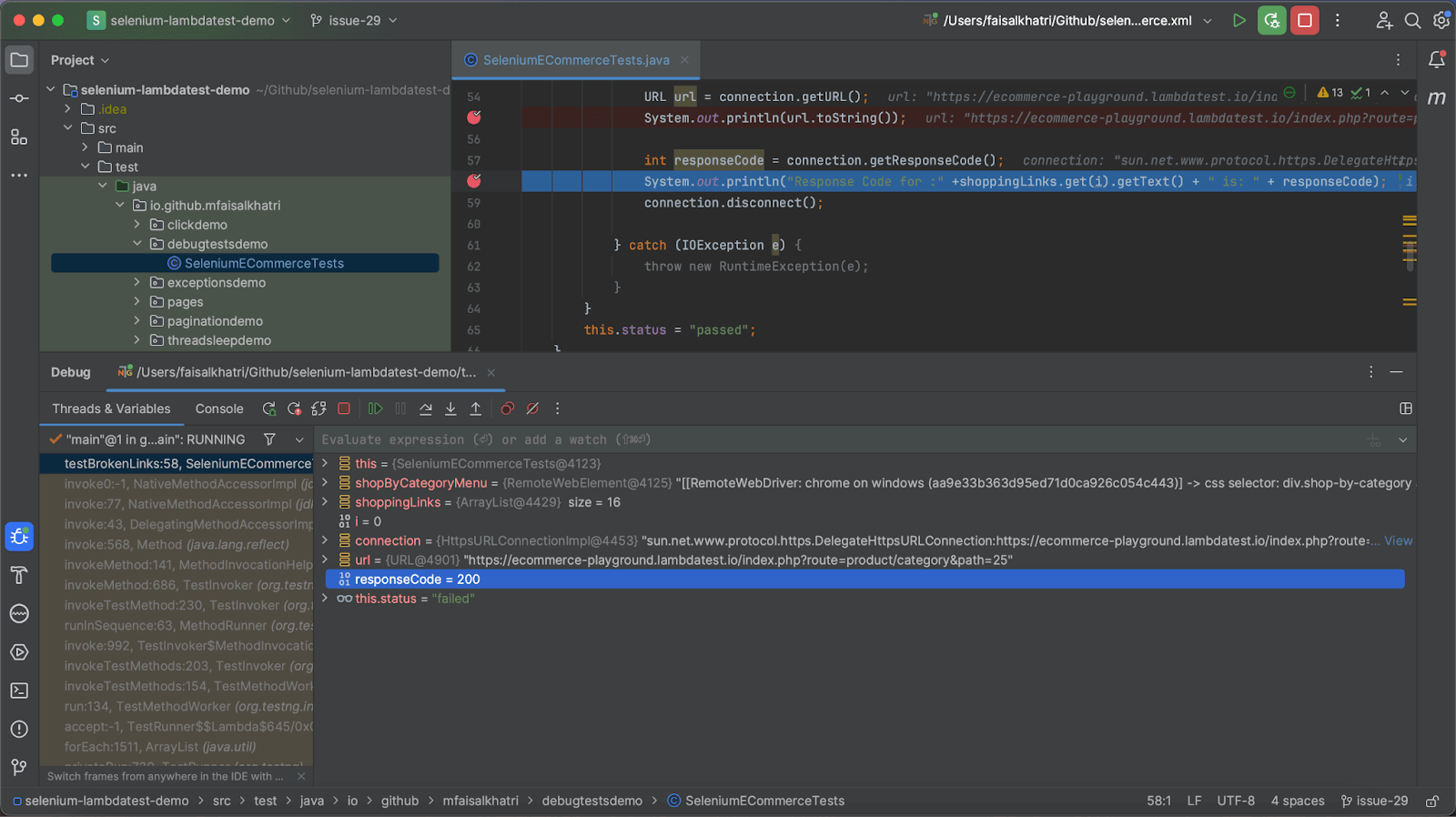Select the SeleniumECommerceTests.java editor tab
Viewport: 1456px width, 817px height.
coord(575,60)
